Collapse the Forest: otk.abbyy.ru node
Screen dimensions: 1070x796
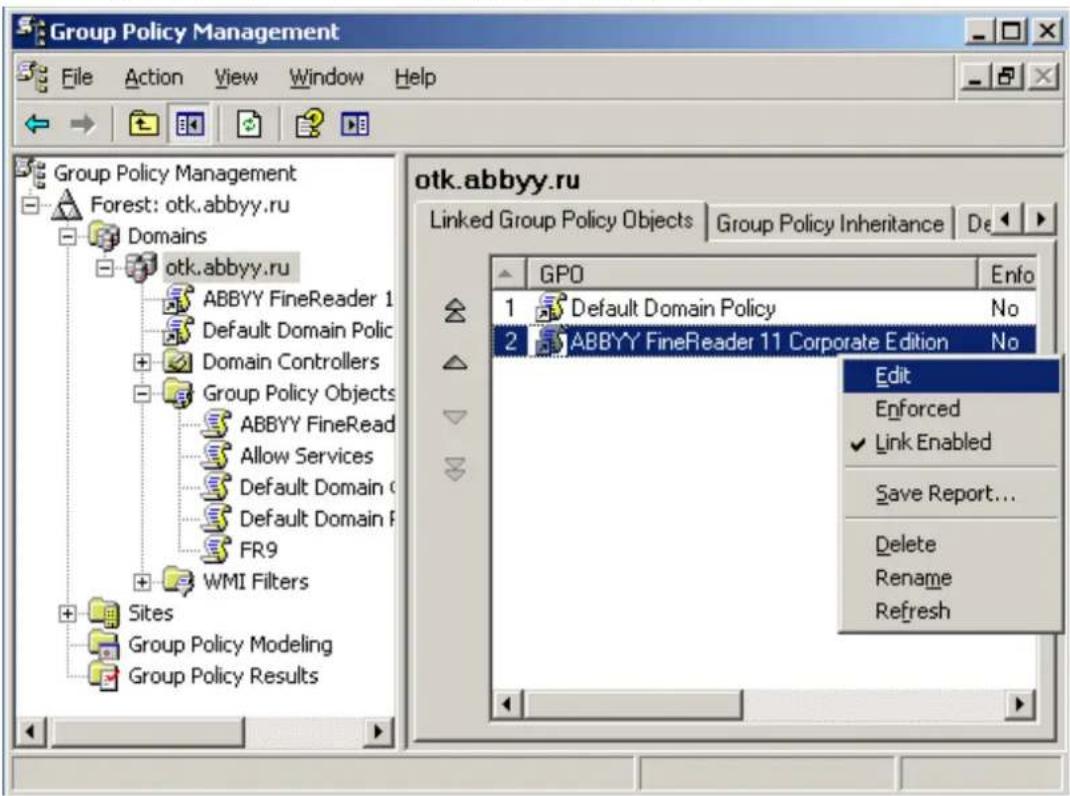tap(31, 205)
